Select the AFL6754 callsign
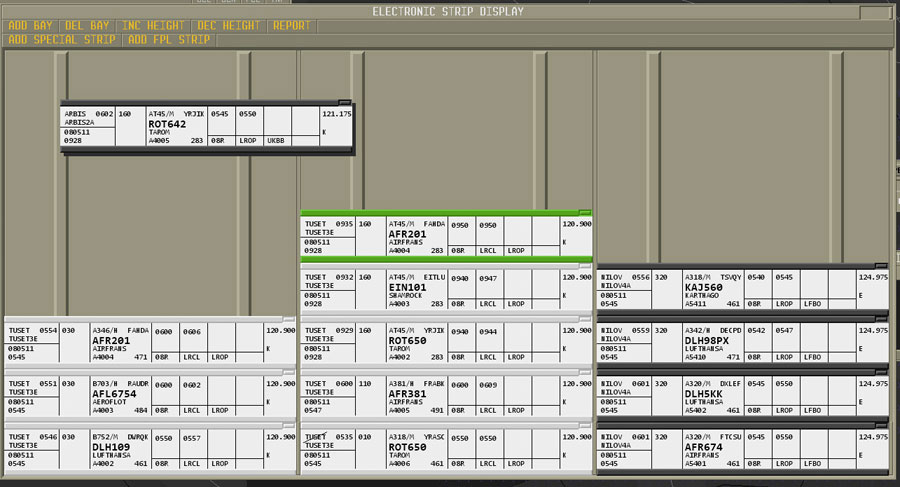Viewport: 900px width, 487px height. [114, 394]
